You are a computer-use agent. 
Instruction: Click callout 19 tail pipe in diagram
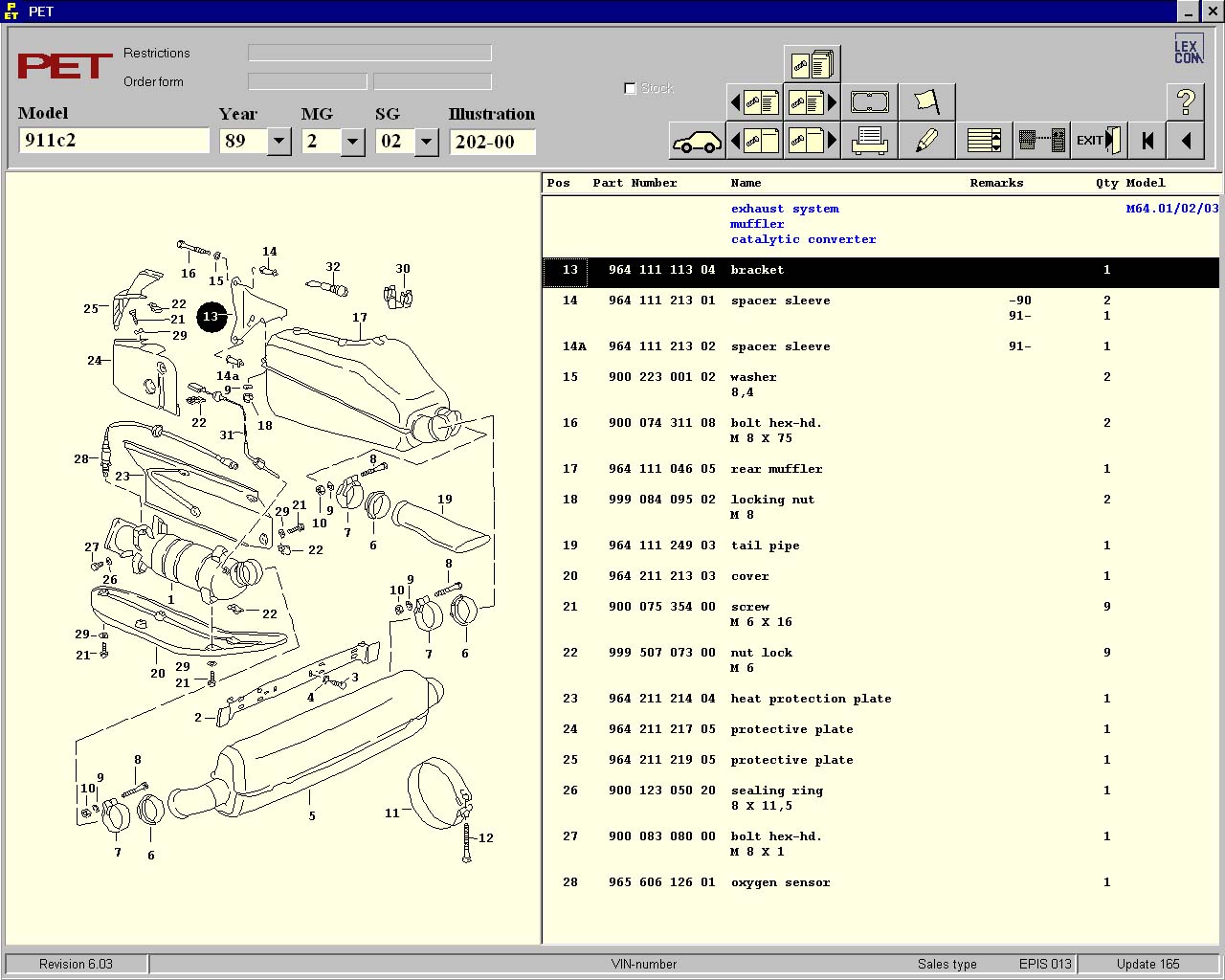445,500
